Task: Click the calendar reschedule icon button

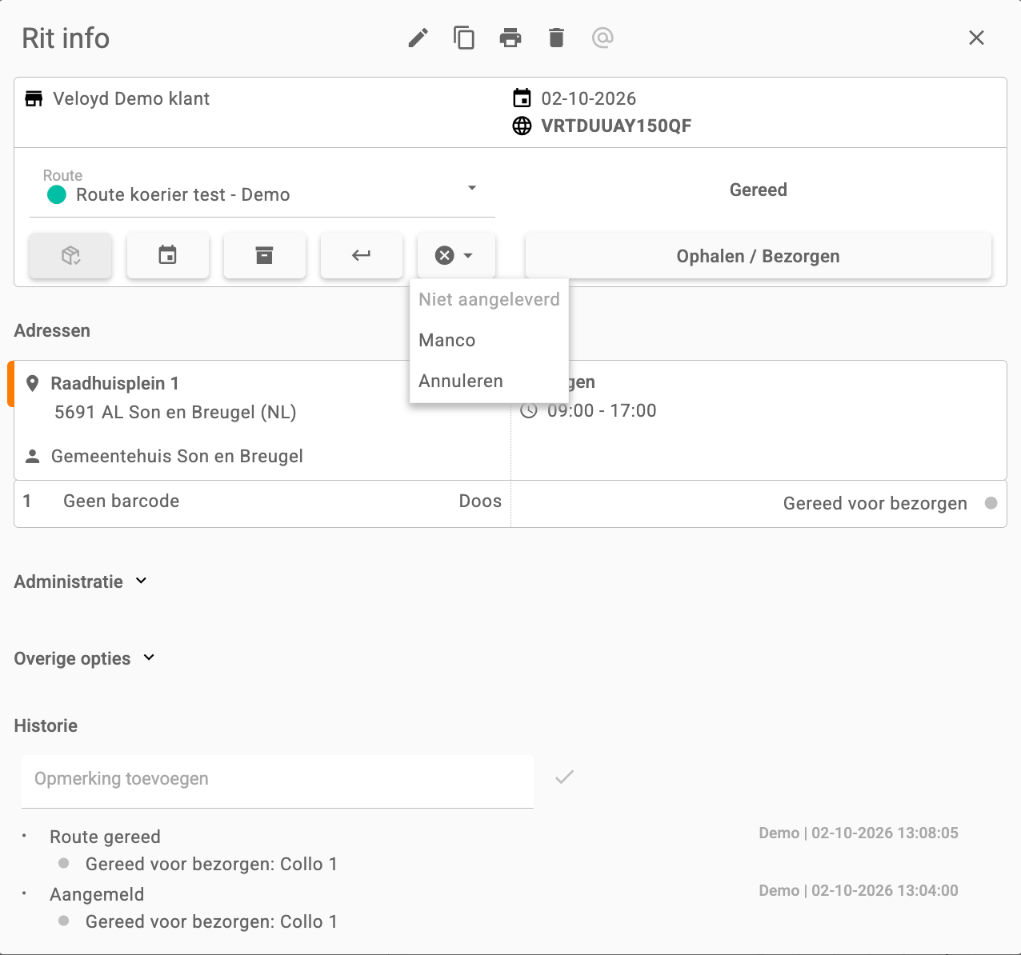Action: point(167,256)
